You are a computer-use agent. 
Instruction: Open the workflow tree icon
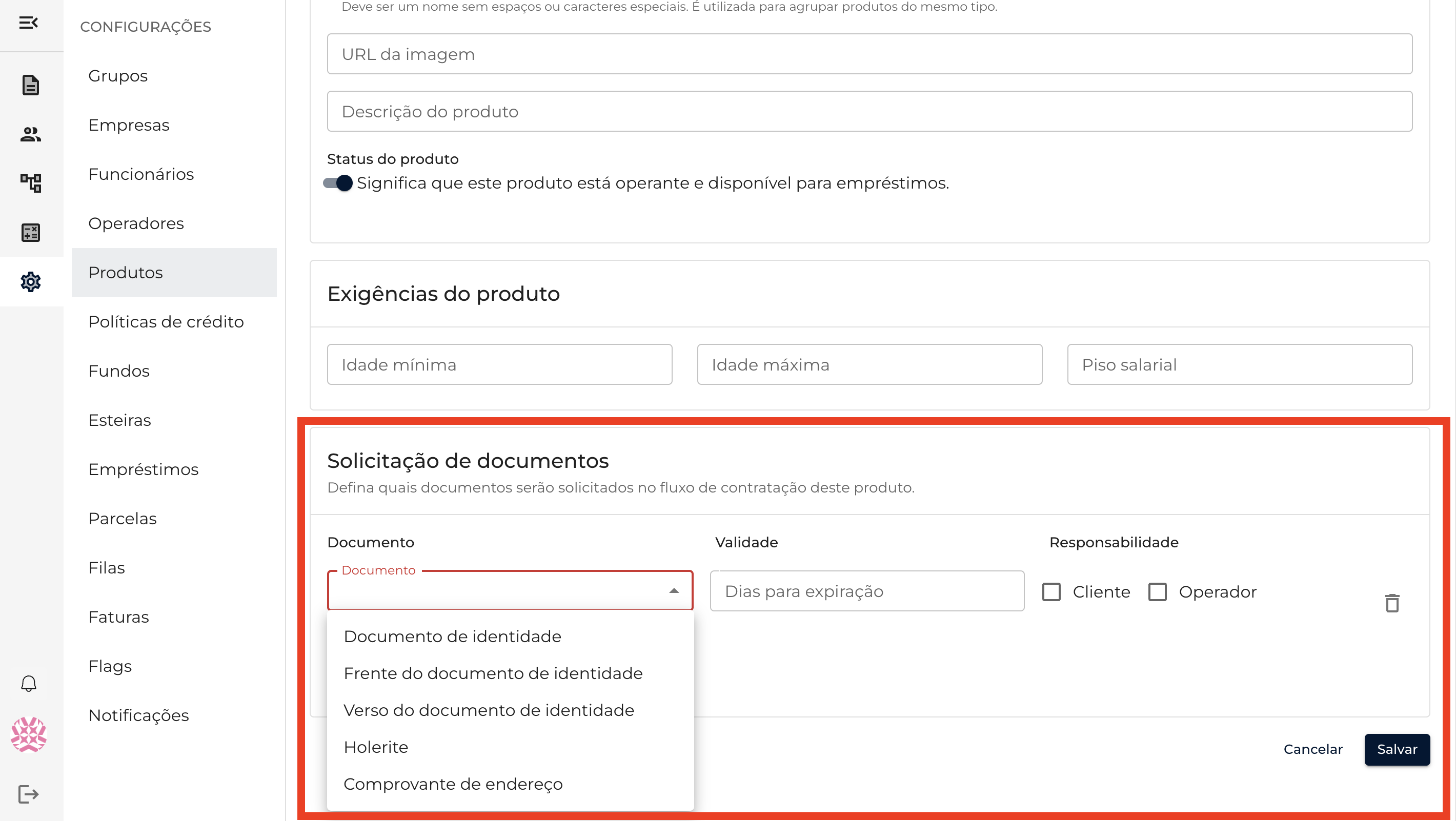pyautogui.click(x=31, y=183)
